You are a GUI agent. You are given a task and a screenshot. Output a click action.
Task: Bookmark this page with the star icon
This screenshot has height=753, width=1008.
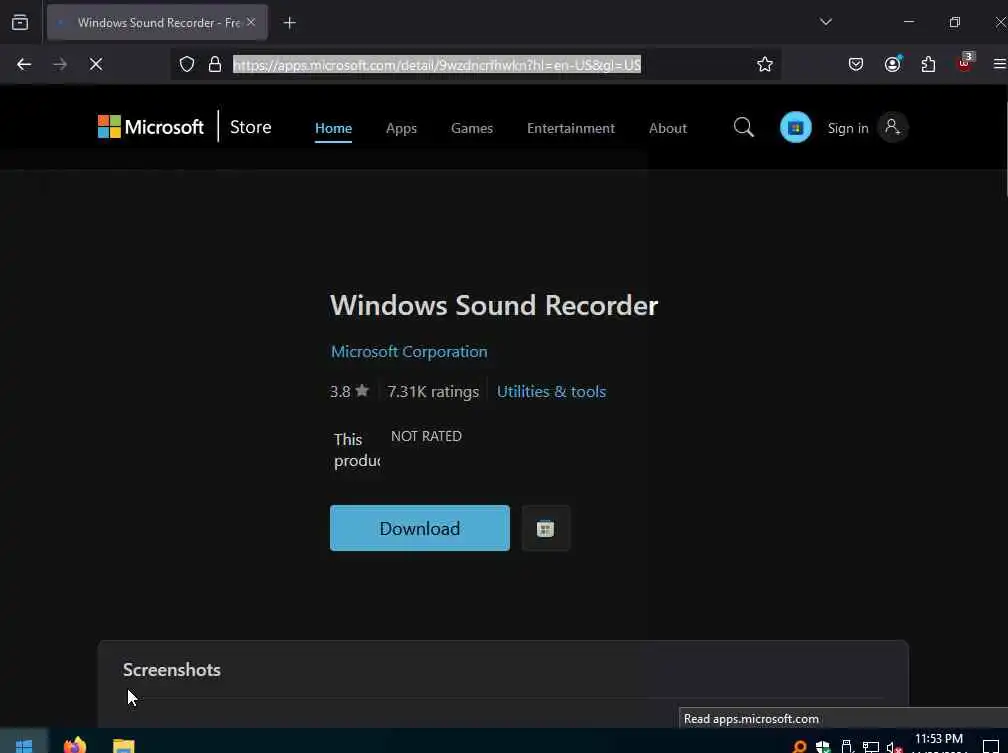coord(764,64)
